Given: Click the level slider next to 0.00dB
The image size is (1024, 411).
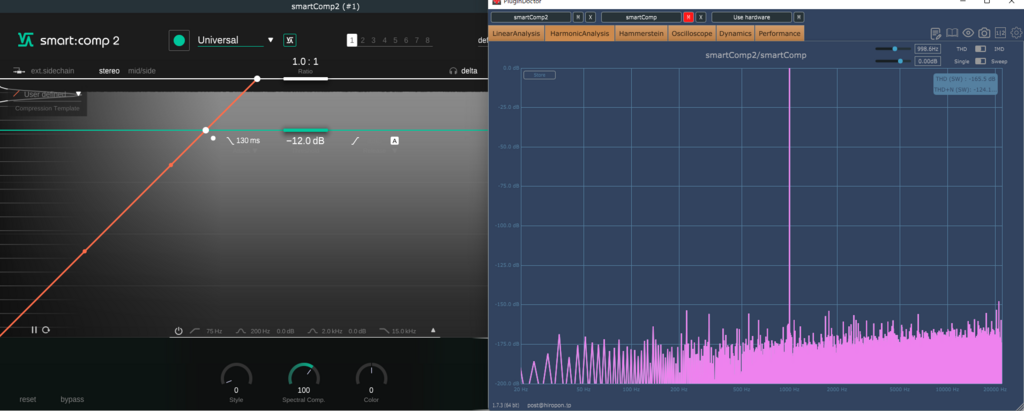Looking at the screenshot, I should click(x=893, y=61).
